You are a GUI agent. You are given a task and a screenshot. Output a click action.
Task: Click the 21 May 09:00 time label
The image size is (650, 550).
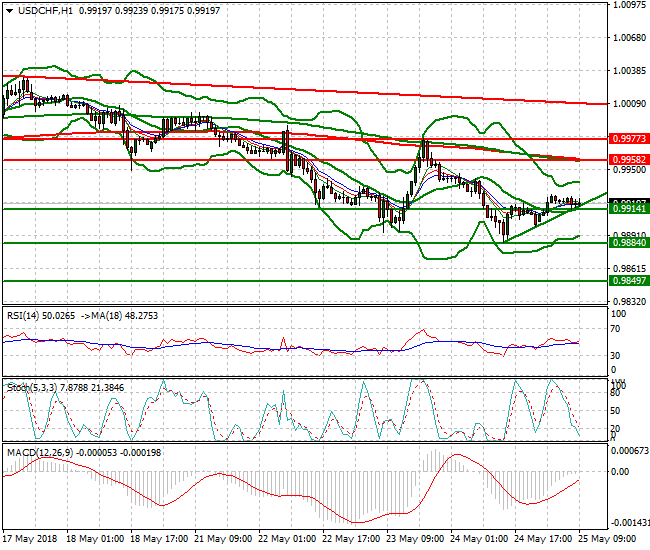[223, 539]
